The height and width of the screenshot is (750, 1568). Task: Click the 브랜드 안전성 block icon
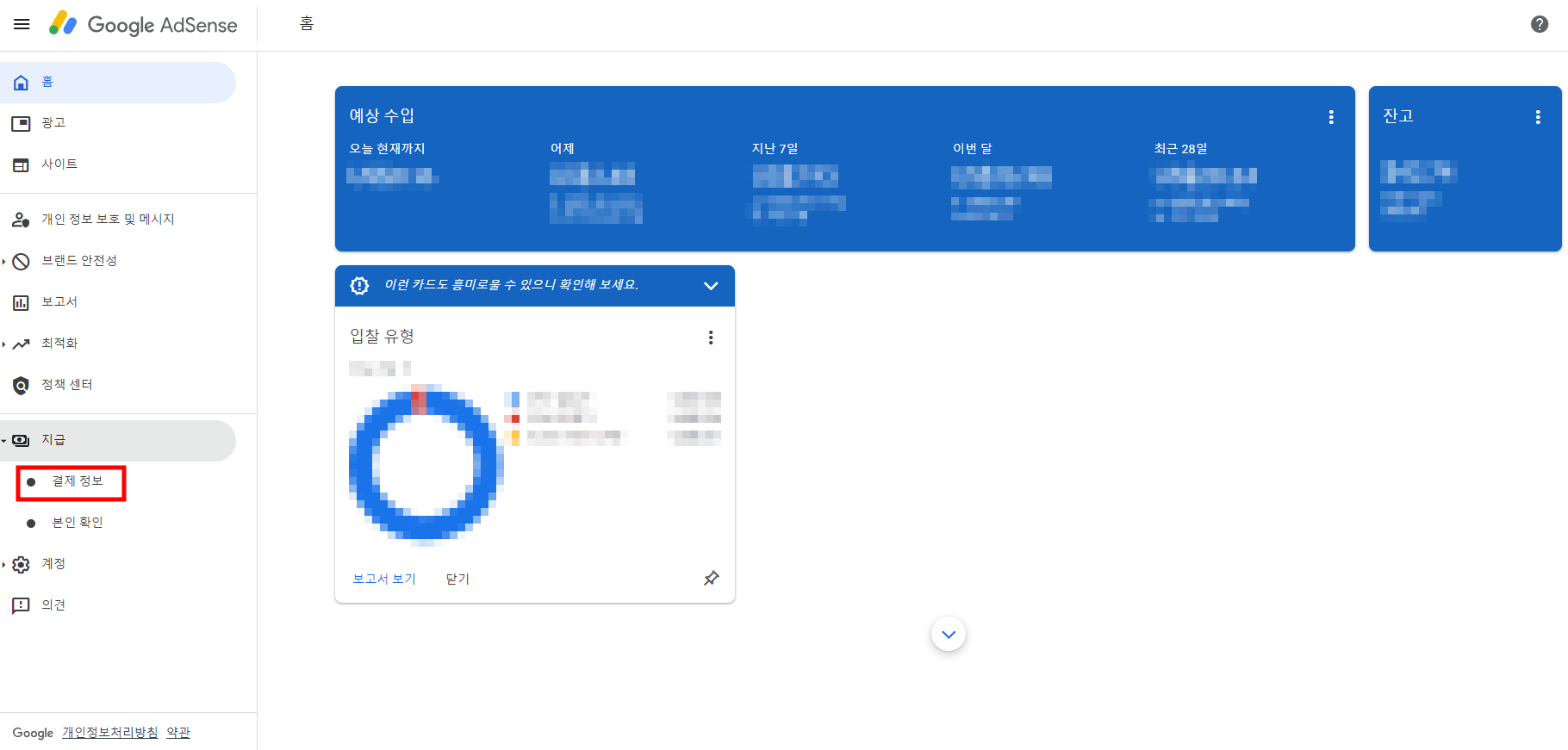tap(22, 261)
